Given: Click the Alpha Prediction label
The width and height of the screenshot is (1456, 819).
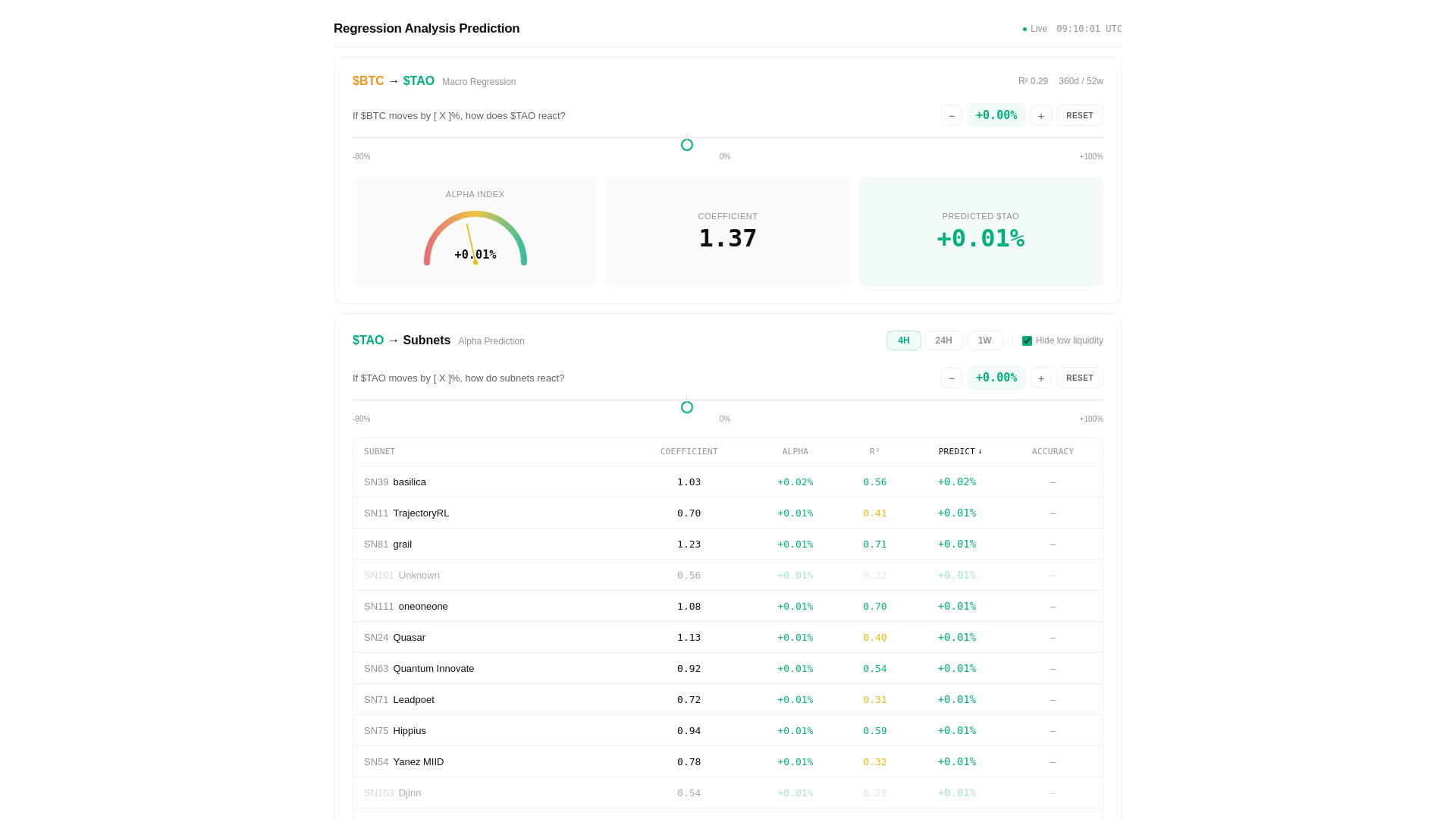Looking at the screenshot, I should 491,341.
